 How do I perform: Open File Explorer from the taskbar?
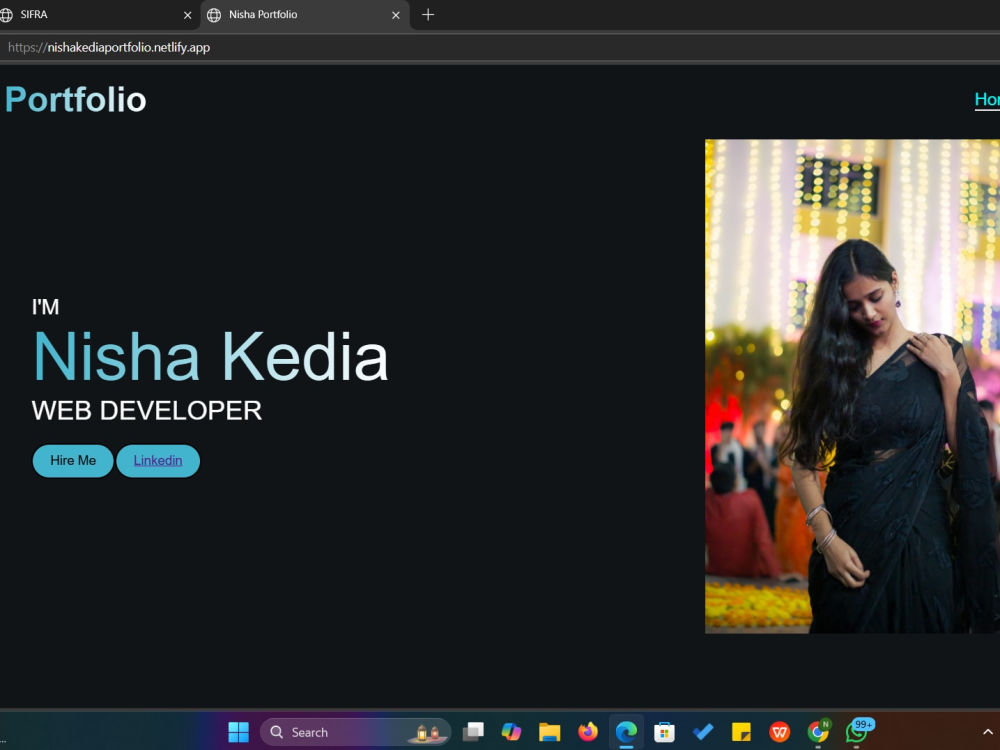click(x=549, y=732)
